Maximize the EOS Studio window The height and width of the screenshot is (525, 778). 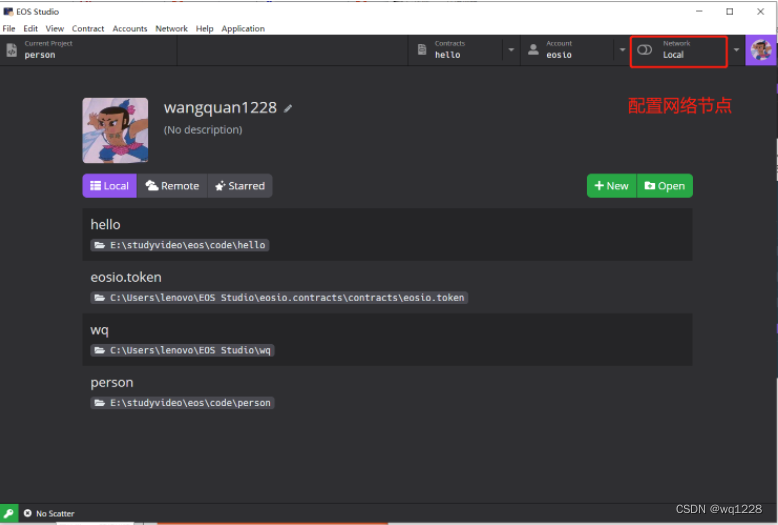[x=729, y=11]
